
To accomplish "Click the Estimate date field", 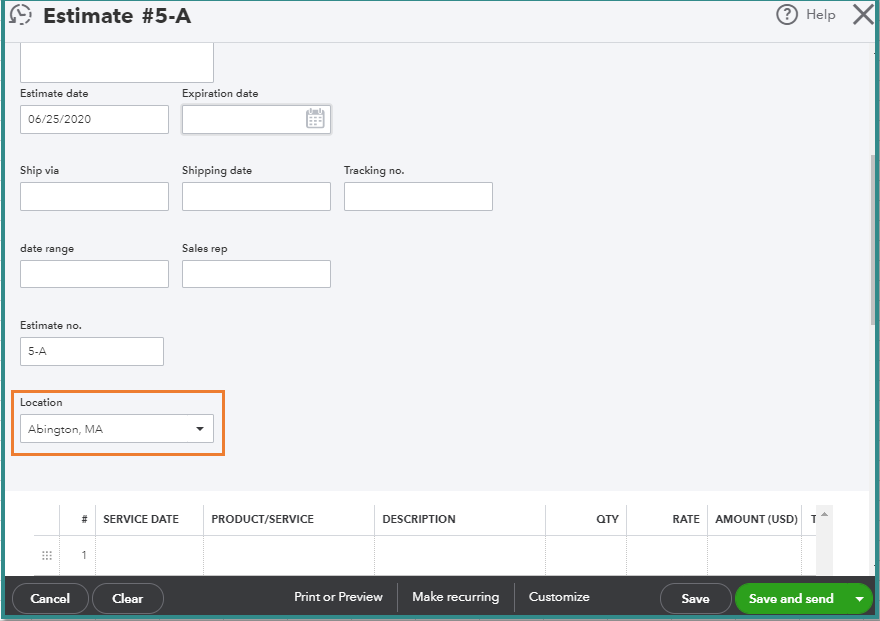I will (93, 118).
